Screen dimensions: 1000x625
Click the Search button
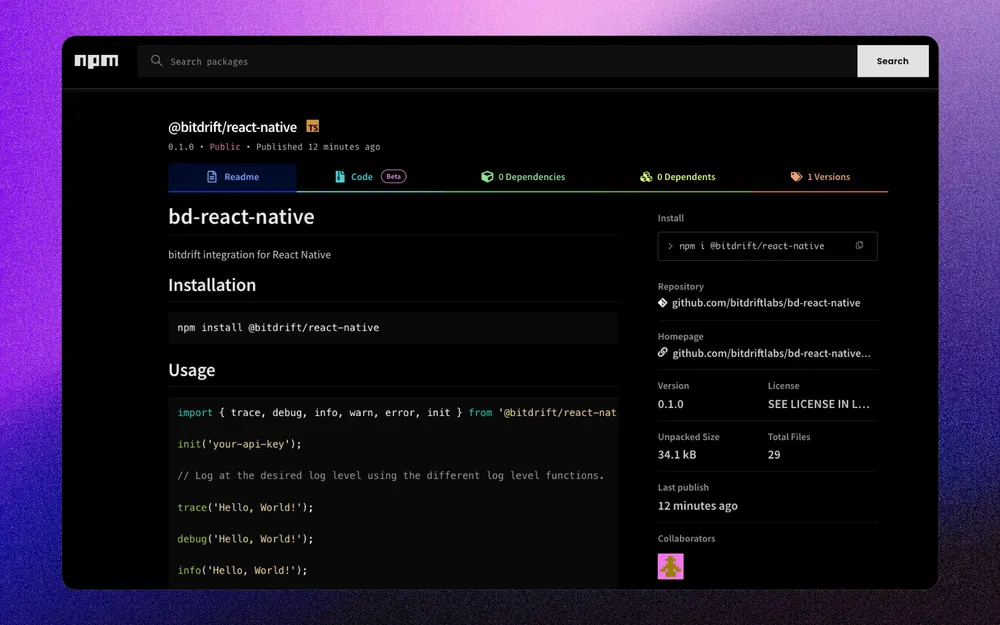892,61
